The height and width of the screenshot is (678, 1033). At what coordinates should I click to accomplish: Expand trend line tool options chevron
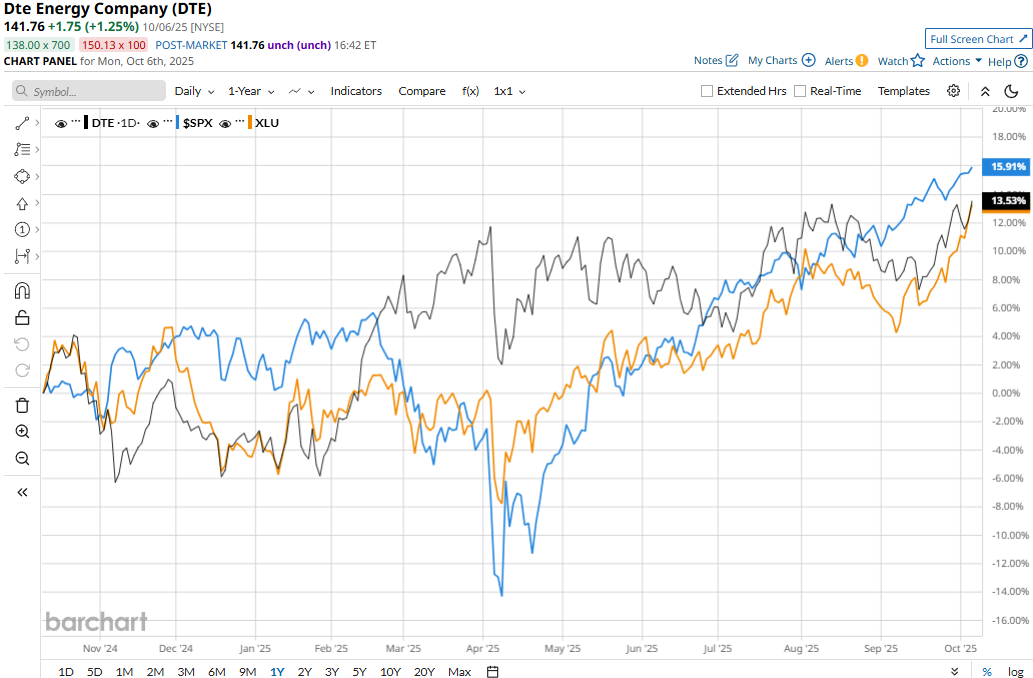click(x=37, y=123)
